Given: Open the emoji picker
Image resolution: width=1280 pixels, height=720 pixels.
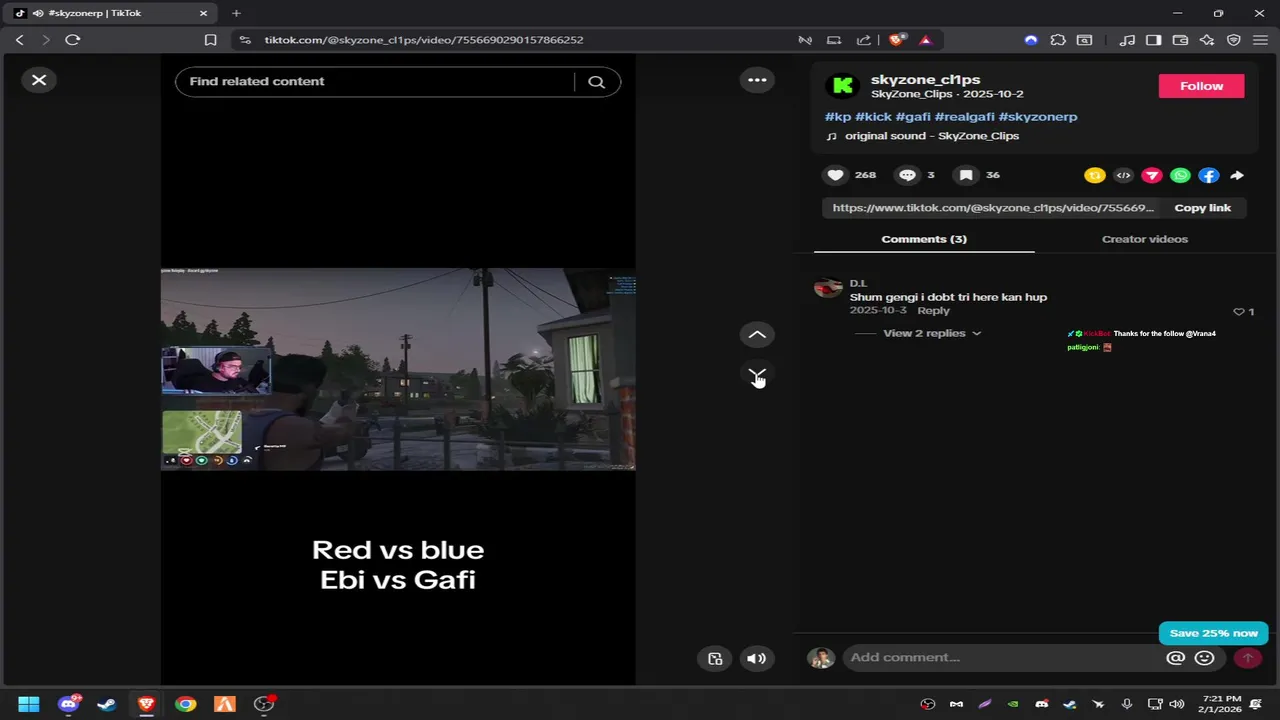Looking at the screenshot, I should pyautogui.click(x=1205, y=658).
